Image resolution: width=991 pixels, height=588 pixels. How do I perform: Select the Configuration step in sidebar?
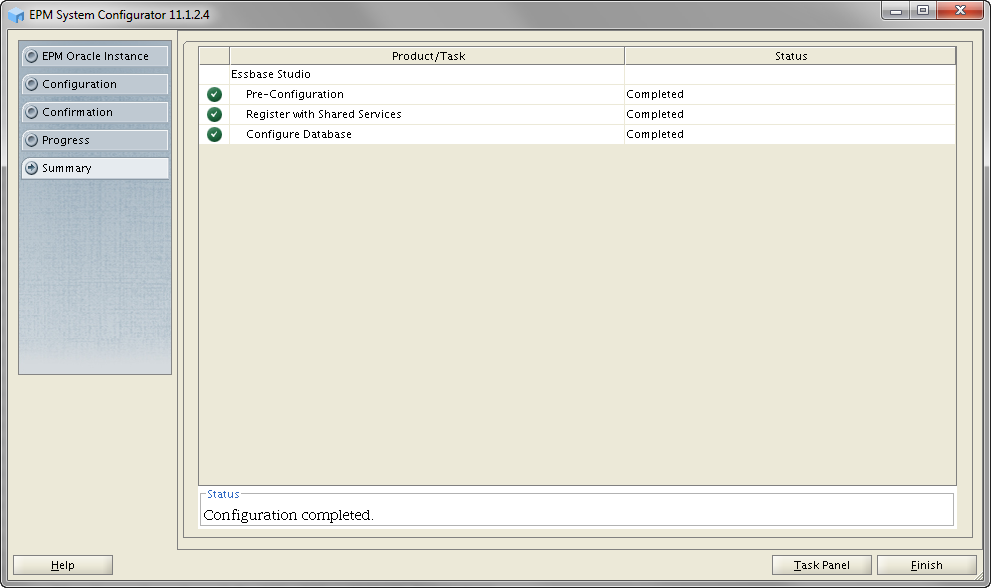95,84
